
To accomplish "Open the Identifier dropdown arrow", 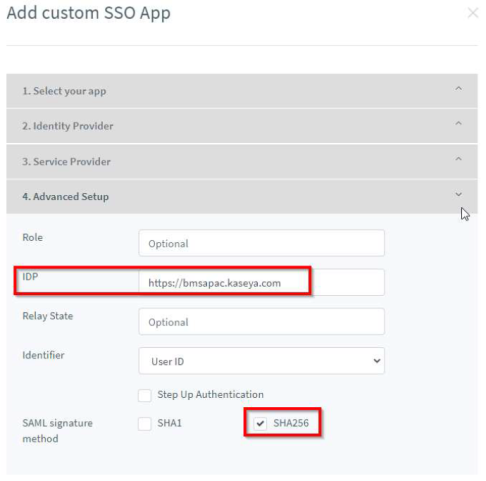I will click(x=377, y=361).
